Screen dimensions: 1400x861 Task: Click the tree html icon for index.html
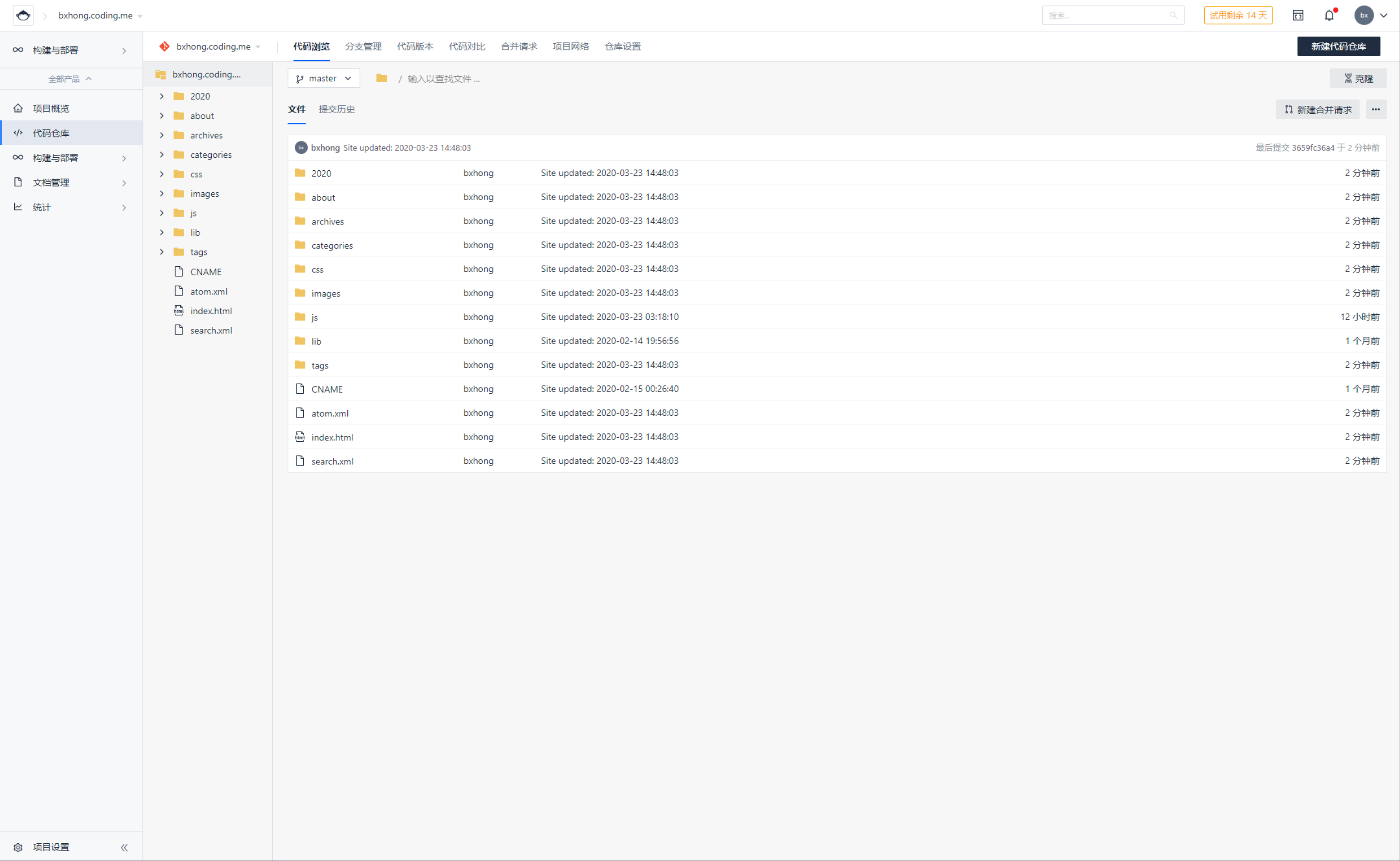(x=179, y=310)
